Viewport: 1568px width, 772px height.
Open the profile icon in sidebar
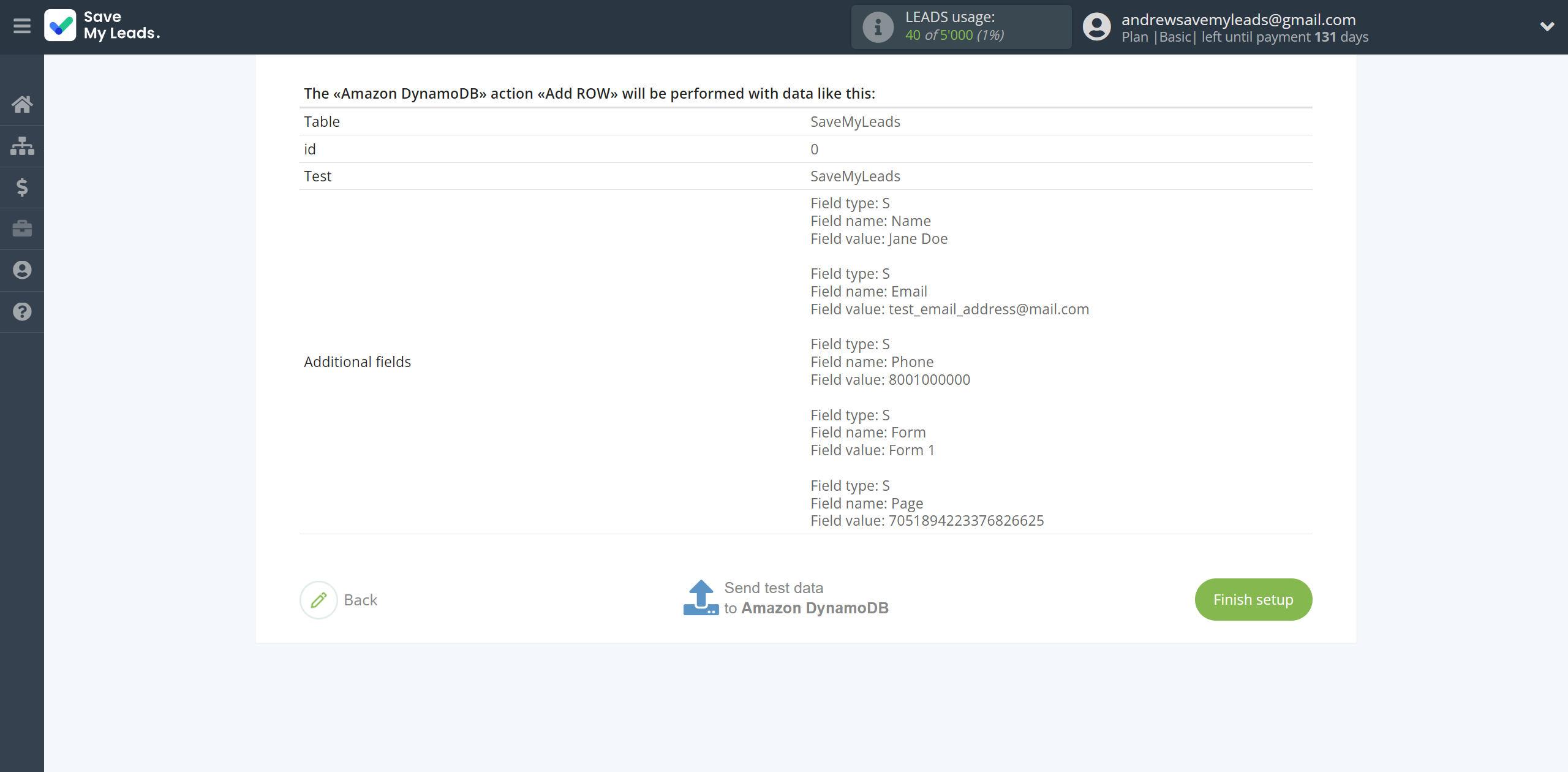pos(22,270)
